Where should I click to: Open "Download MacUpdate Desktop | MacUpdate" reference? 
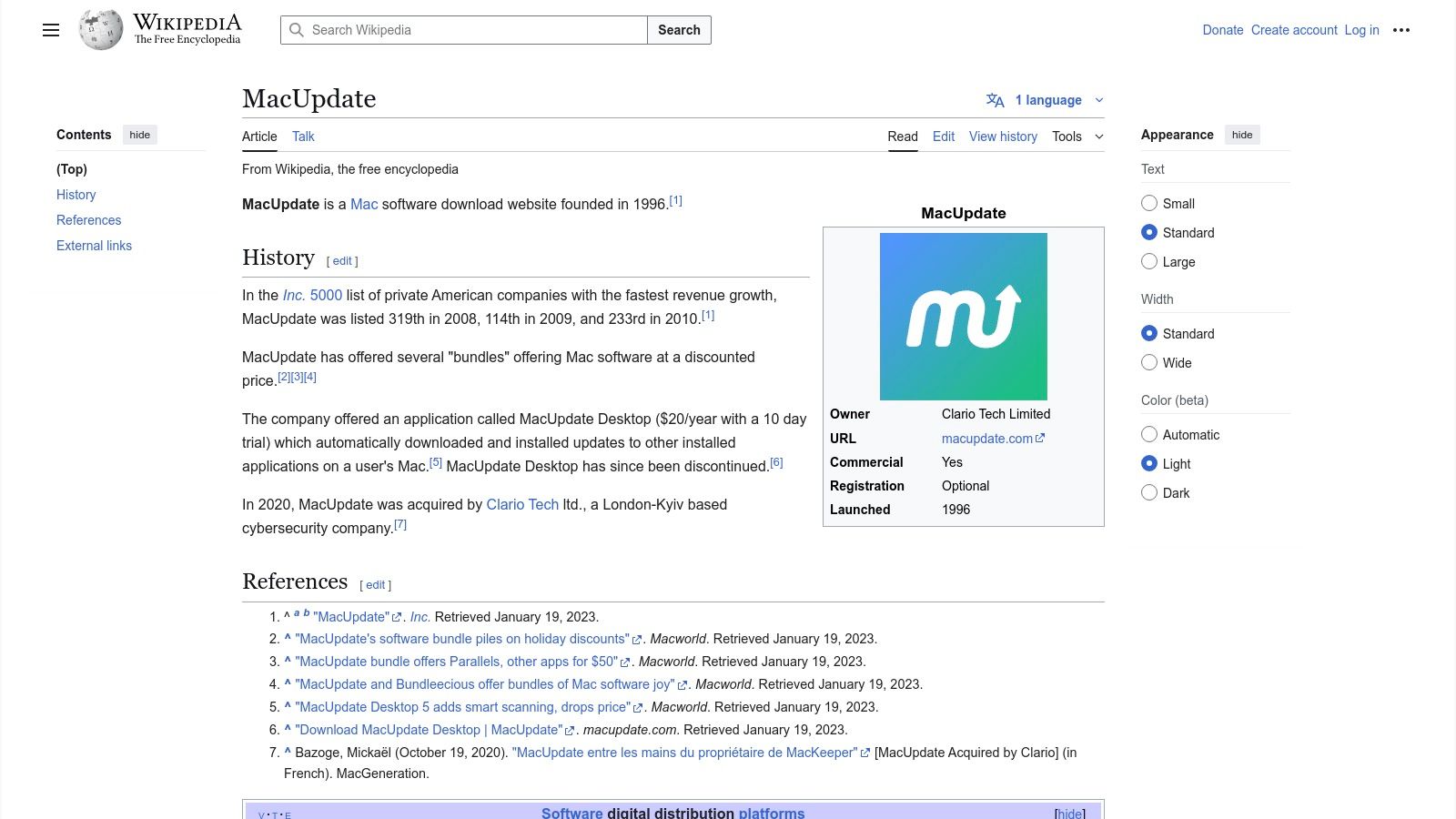click(x=429, y=731)
